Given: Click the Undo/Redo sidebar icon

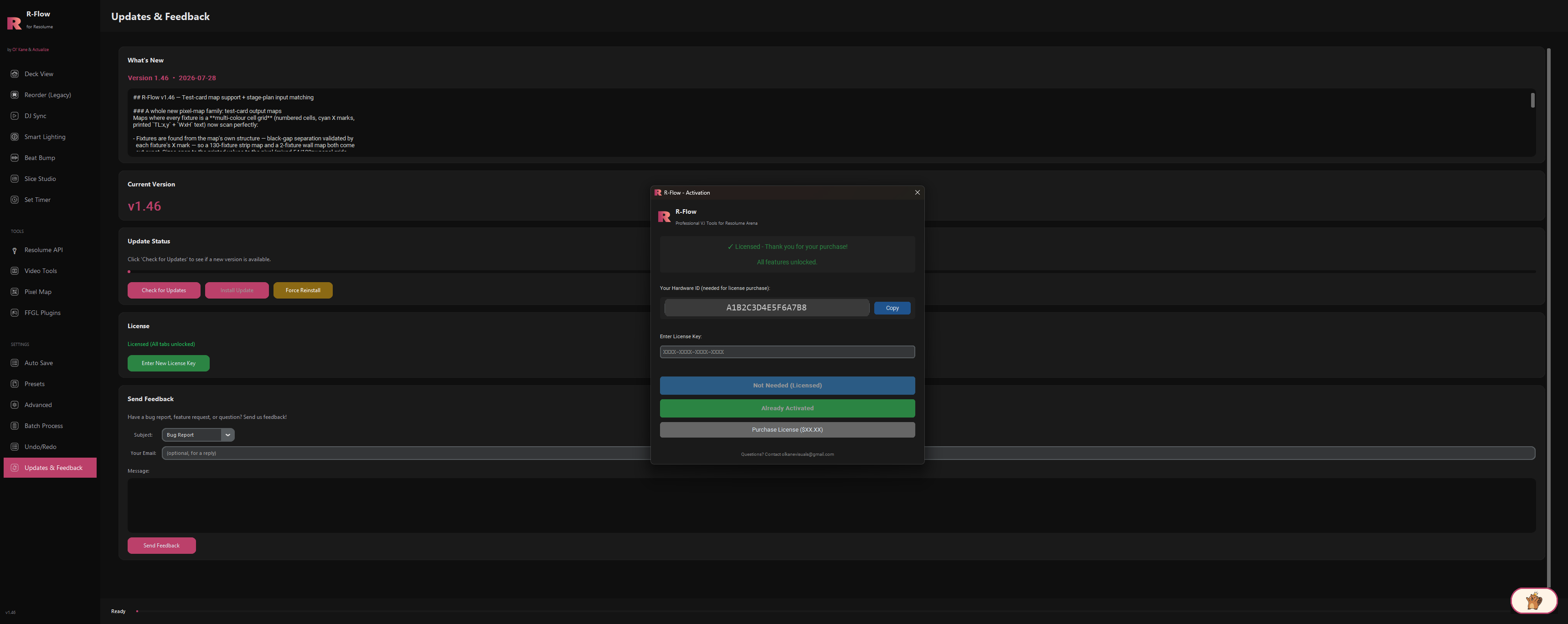Looking at the screenshot, I should point(15,447).
